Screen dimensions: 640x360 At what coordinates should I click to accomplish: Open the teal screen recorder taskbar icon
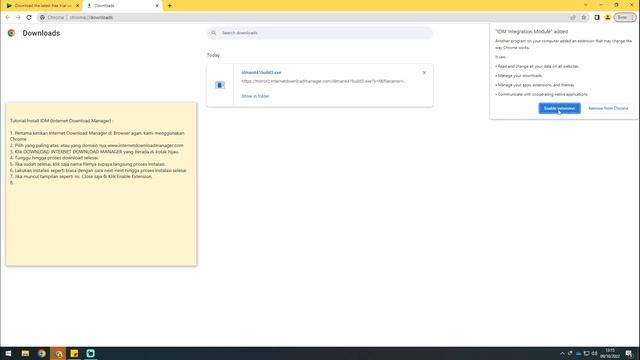click(x=91, y=353)
